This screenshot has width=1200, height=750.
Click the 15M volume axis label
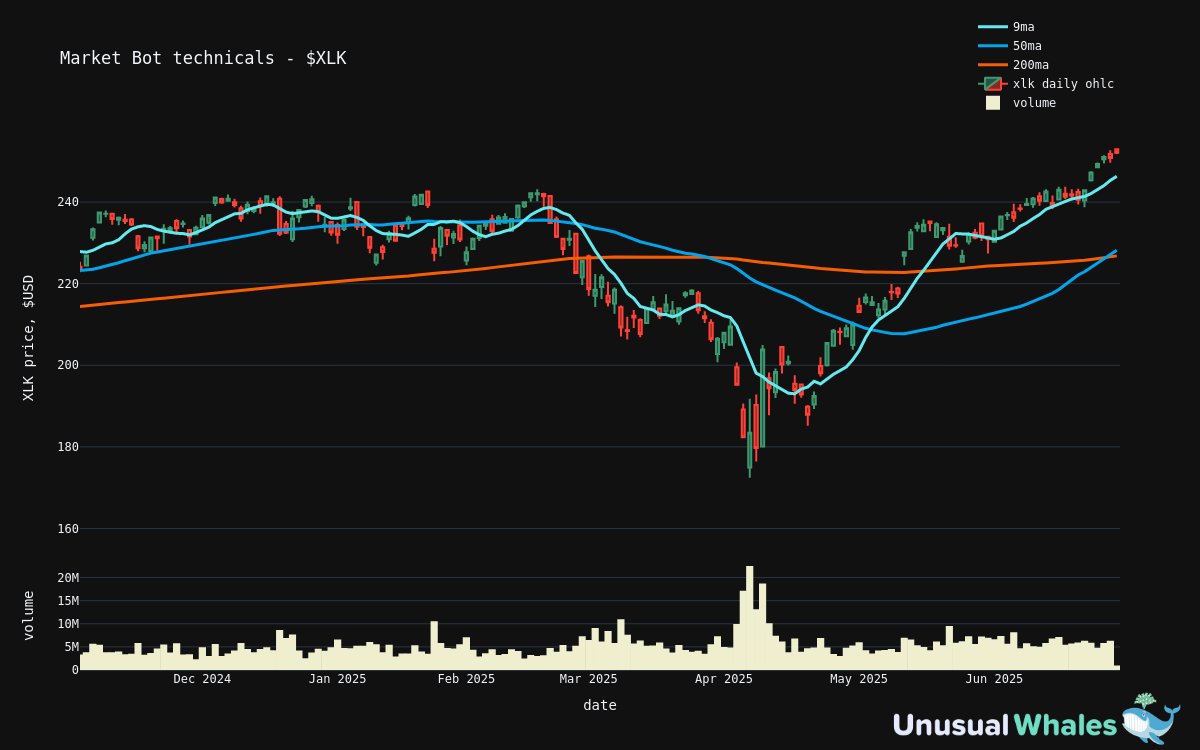click(x=67, y=601)
